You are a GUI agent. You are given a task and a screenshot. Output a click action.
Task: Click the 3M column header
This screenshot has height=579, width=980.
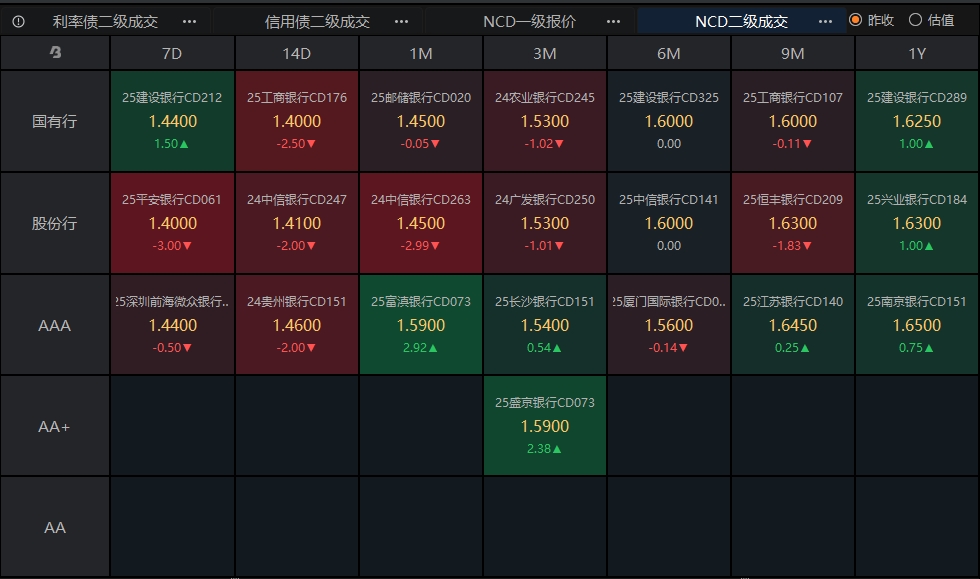pos(544,53)
